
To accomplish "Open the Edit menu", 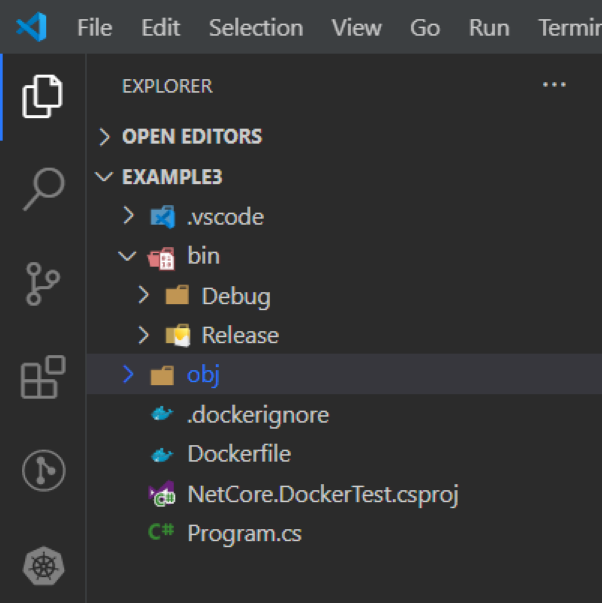I will click(160, 28).
